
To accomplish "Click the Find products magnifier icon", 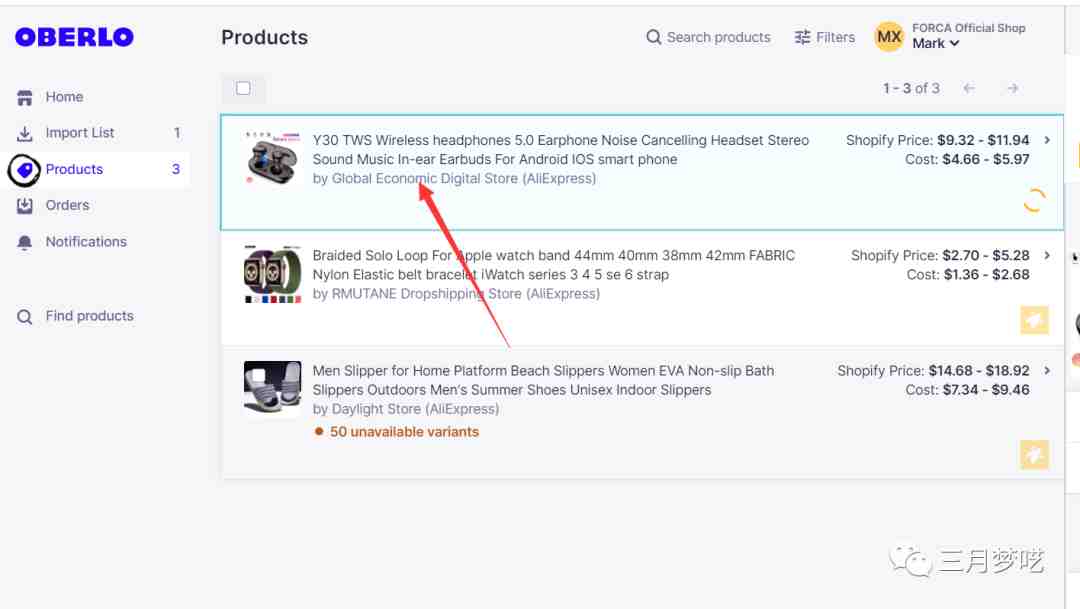I will coord(25,316).
